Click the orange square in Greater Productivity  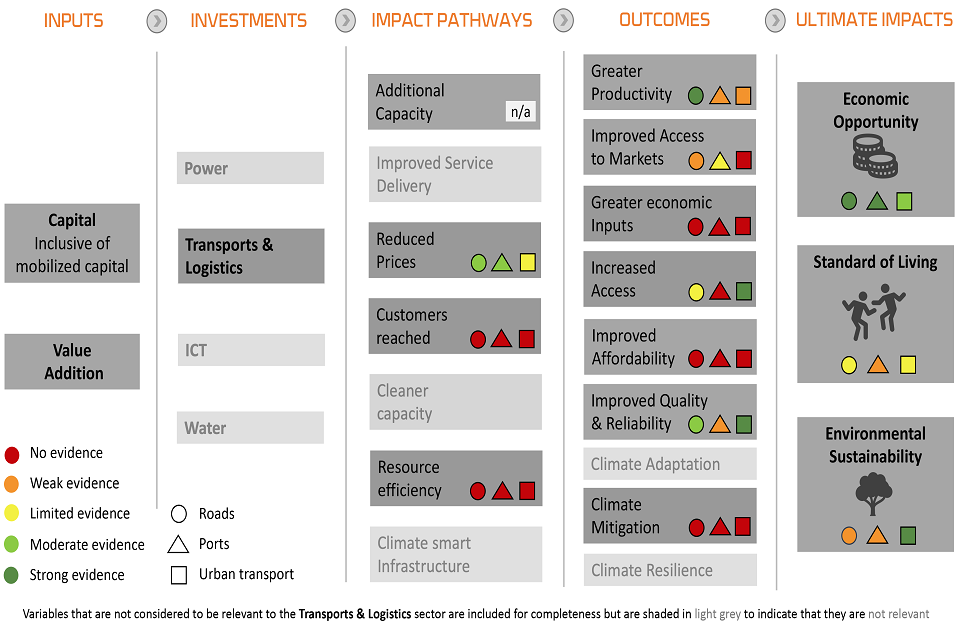tap(743, 96)
